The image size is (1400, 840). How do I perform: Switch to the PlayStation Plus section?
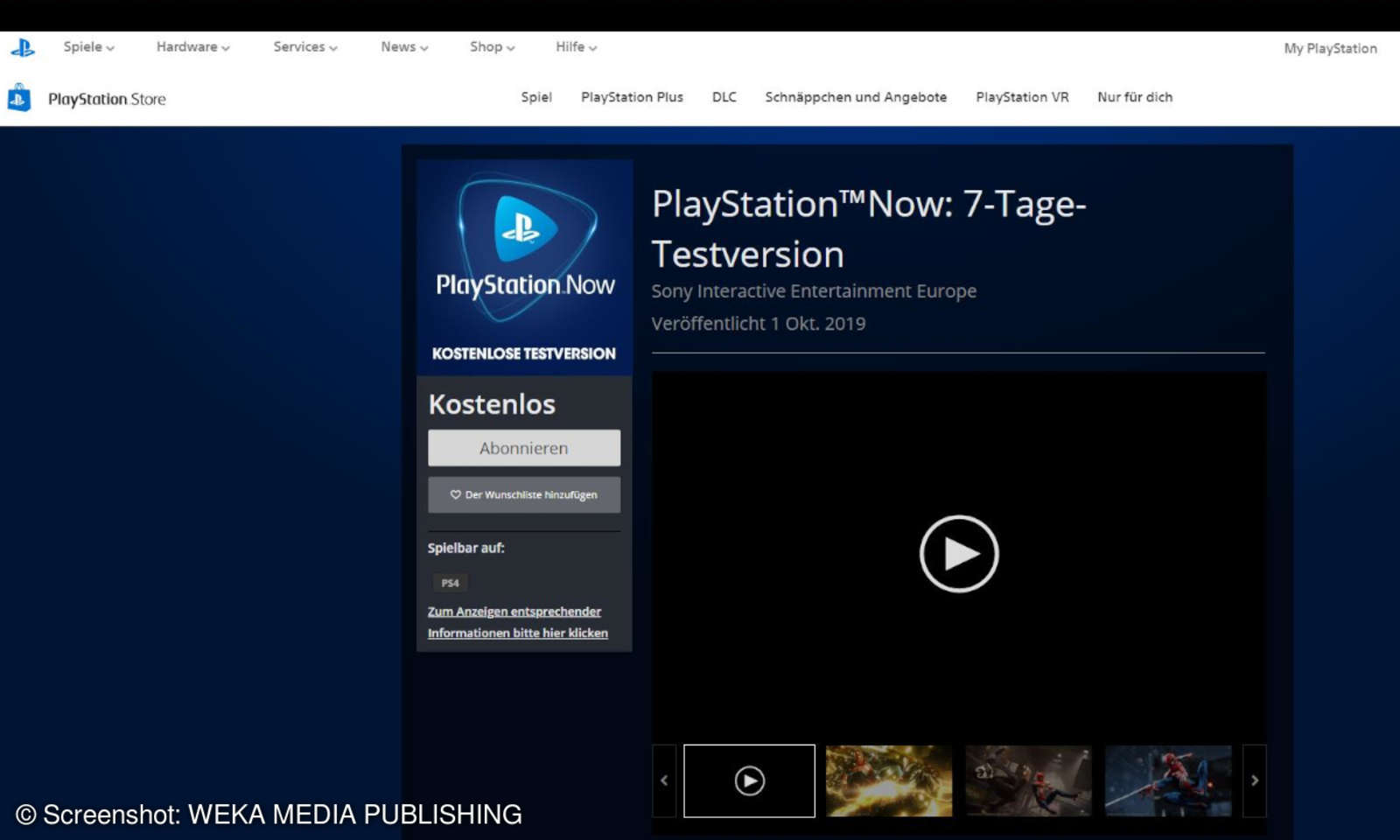(x=632, y=97)
